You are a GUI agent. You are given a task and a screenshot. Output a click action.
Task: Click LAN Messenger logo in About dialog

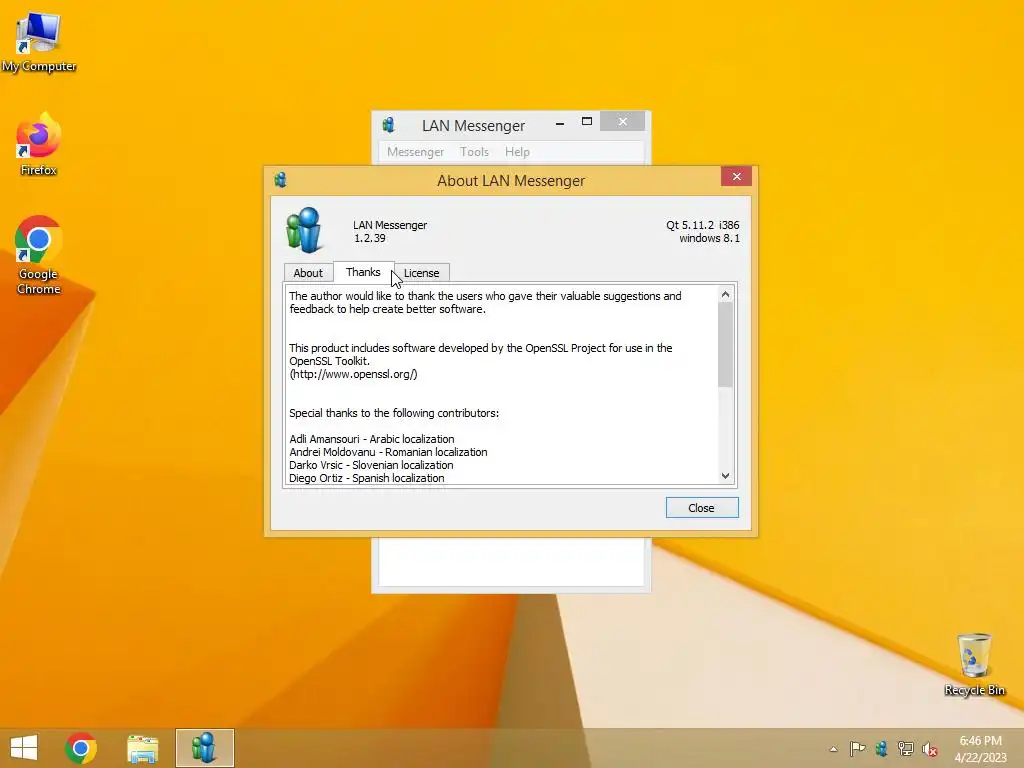[x=304, y=230]
